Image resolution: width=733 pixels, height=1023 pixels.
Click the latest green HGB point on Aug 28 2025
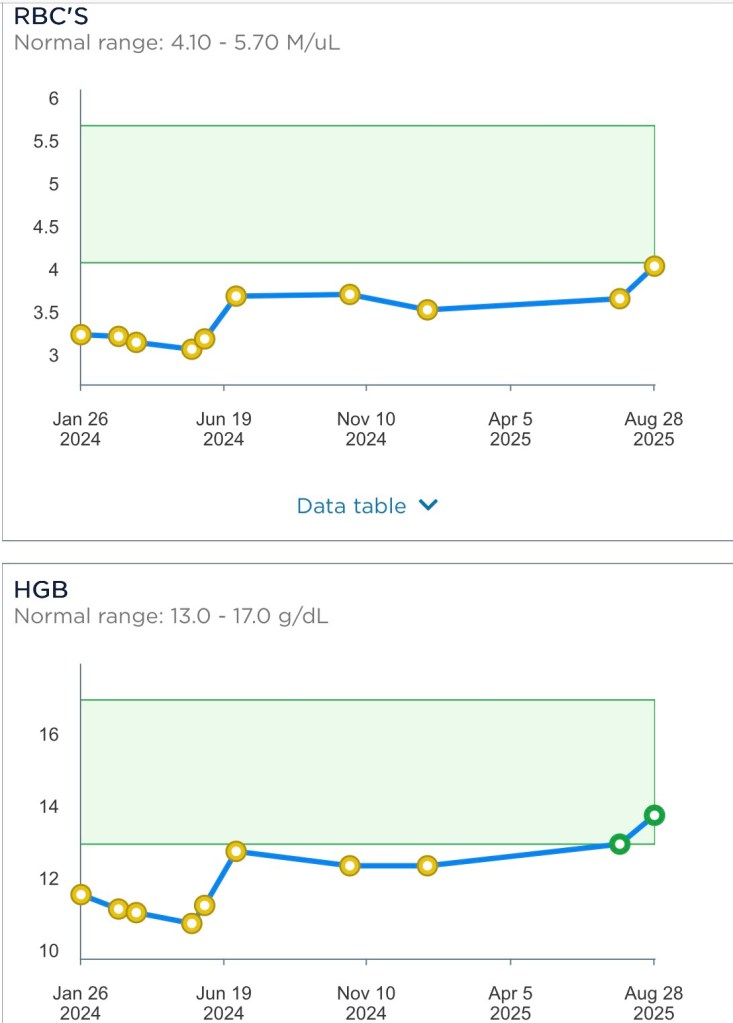coord(654,815)
